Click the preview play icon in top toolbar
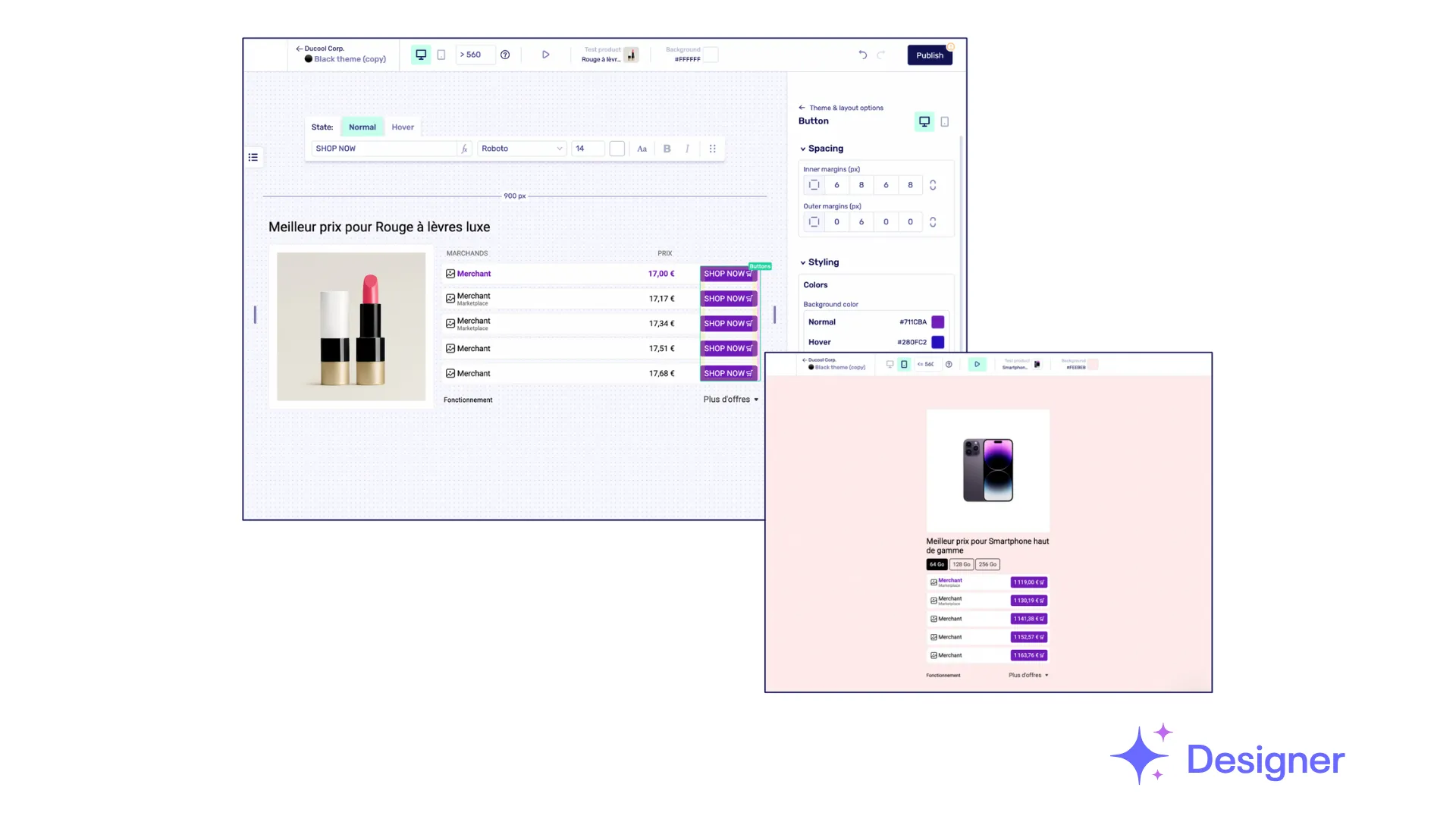This screenshot has width=1456, height=819. pos(545,55)
